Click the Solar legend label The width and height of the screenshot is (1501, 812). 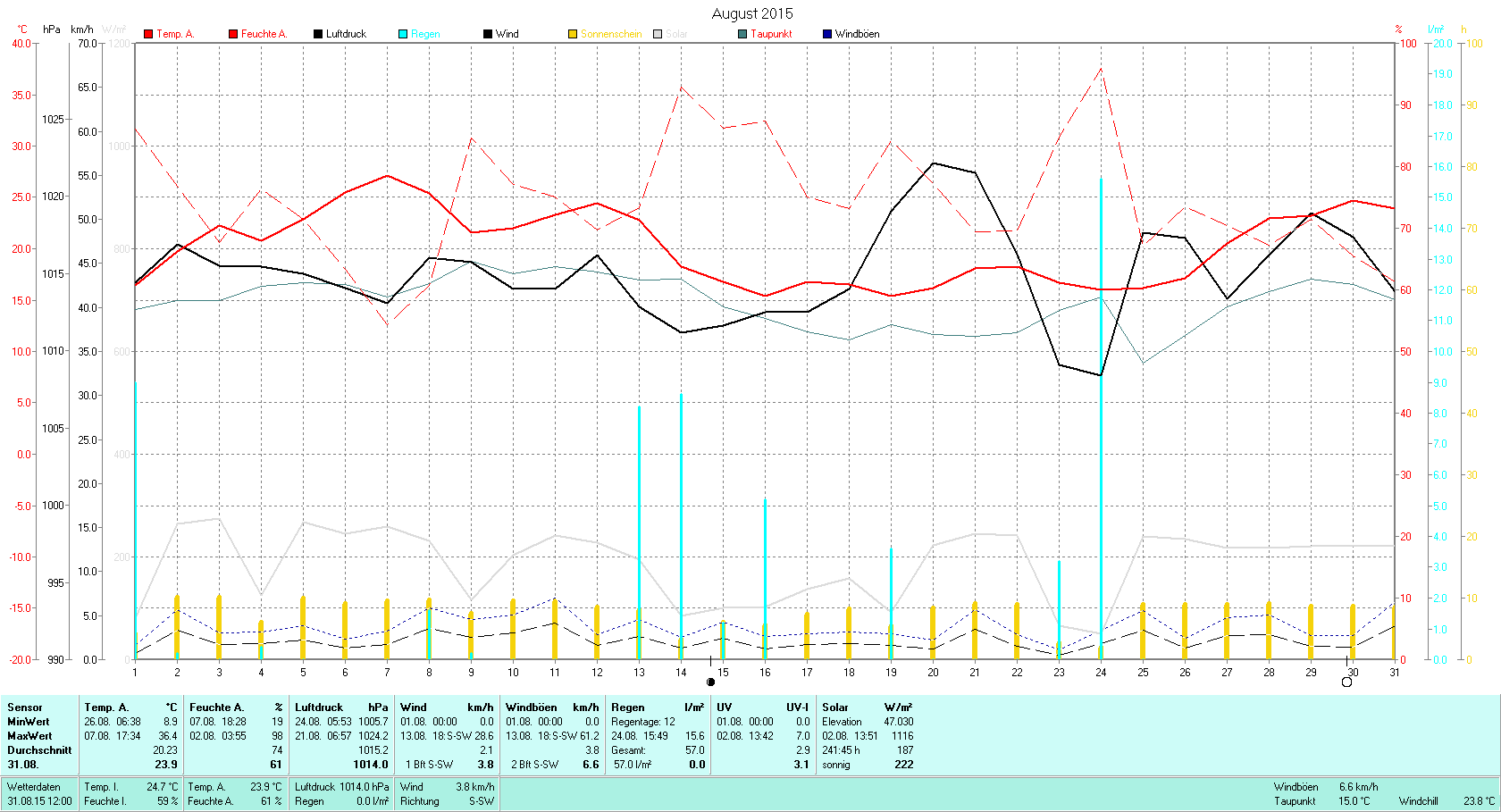tap(676, 34)
